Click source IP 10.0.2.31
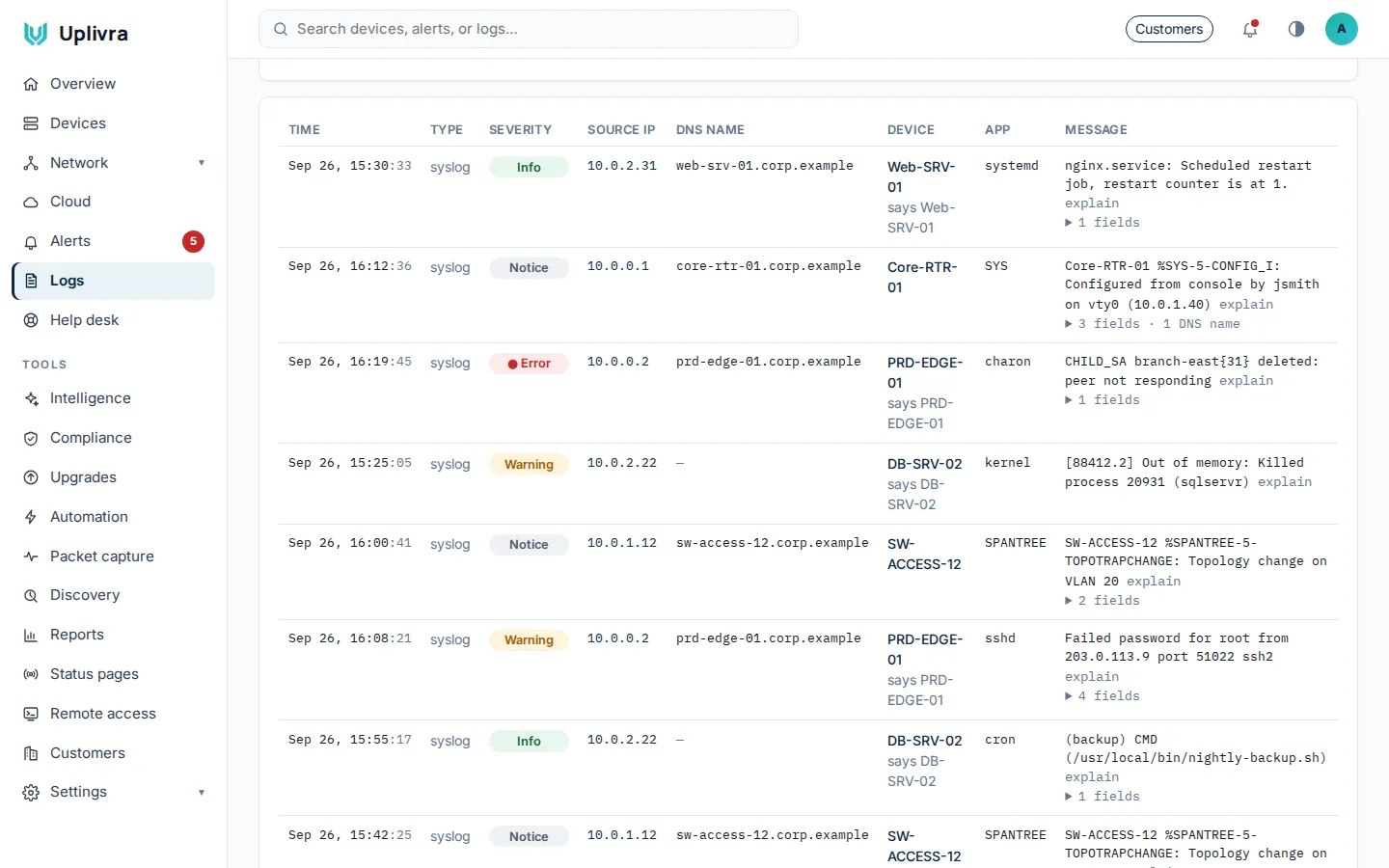This screenshot has height=868, width=1389. (x=622, y=166)
